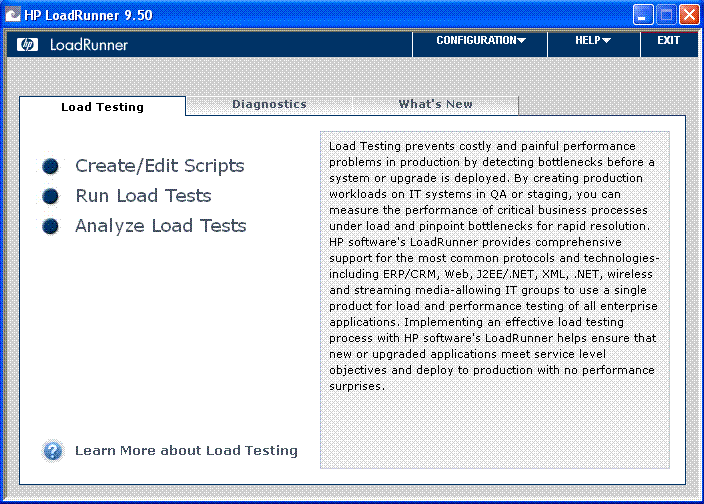Viewport: 704px width, 504px height.
Task: Minimize the HP LoadRunner window
Action: pos(643,15)
